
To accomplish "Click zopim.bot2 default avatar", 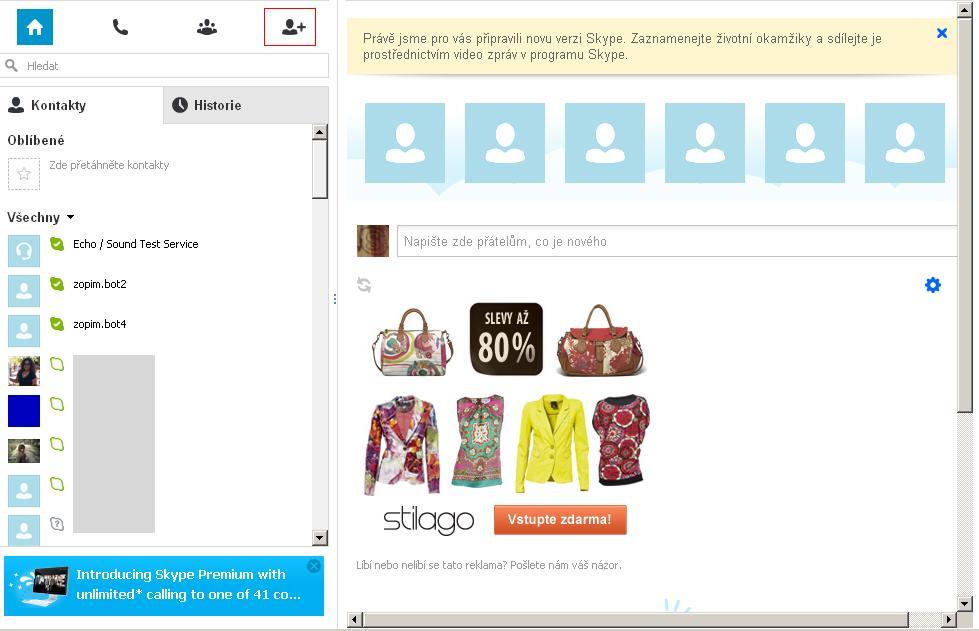I will tap(24, 291).
